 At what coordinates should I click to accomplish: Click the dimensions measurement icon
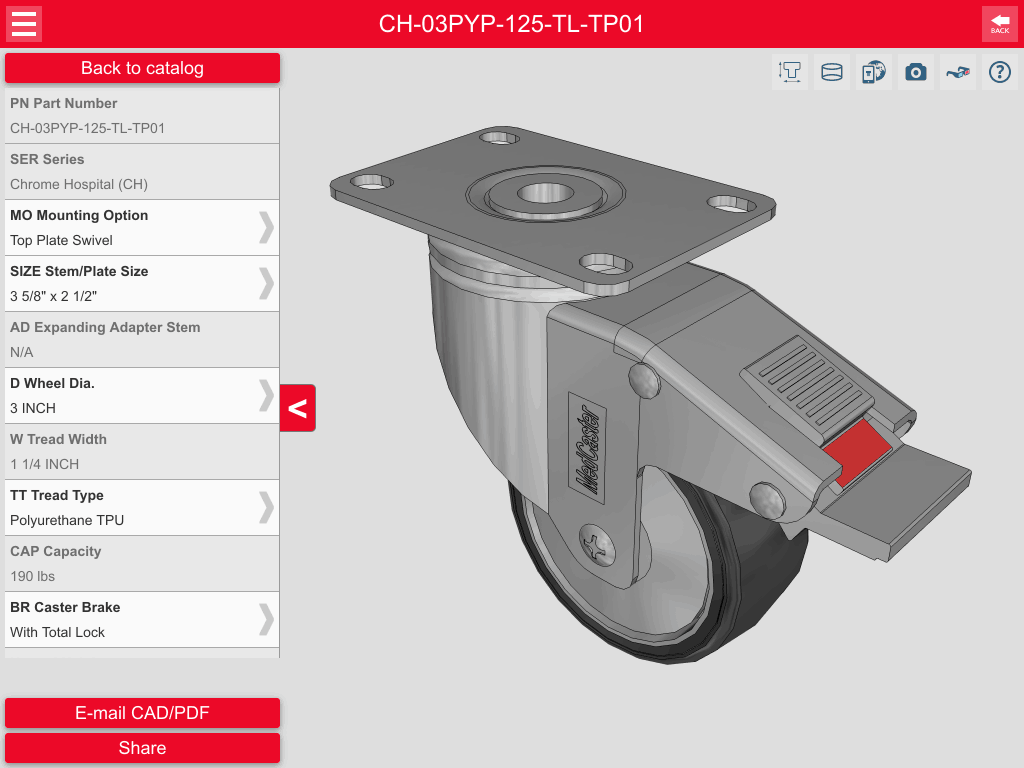coord(789,71)
